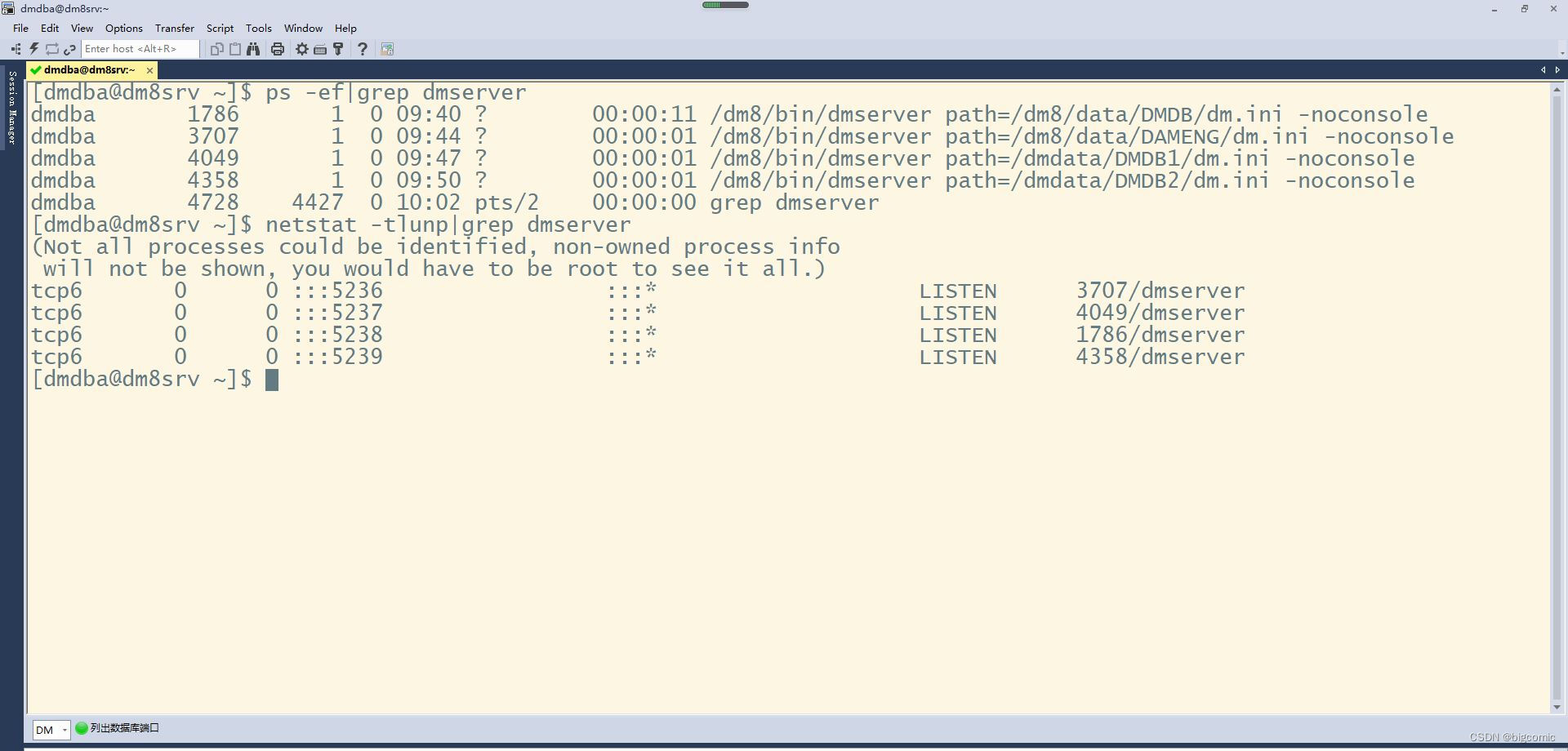The image size is (1568, 751).
Task: Open the Keymap Editor keyboard icon
Action: (320, 49)
